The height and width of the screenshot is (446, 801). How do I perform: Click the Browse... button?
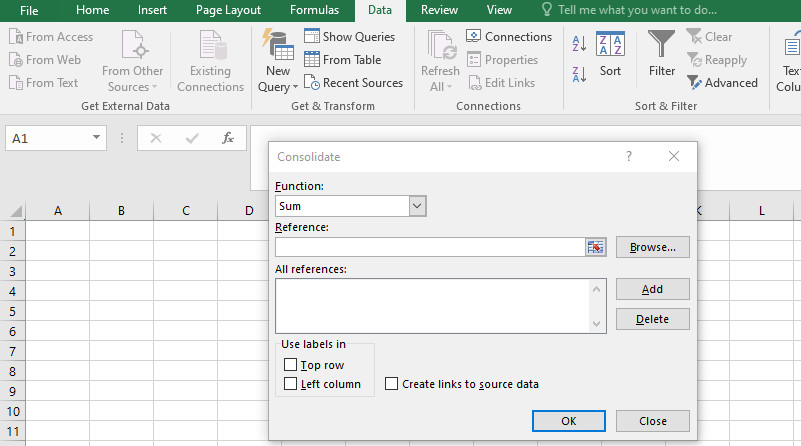coord(652,247)
